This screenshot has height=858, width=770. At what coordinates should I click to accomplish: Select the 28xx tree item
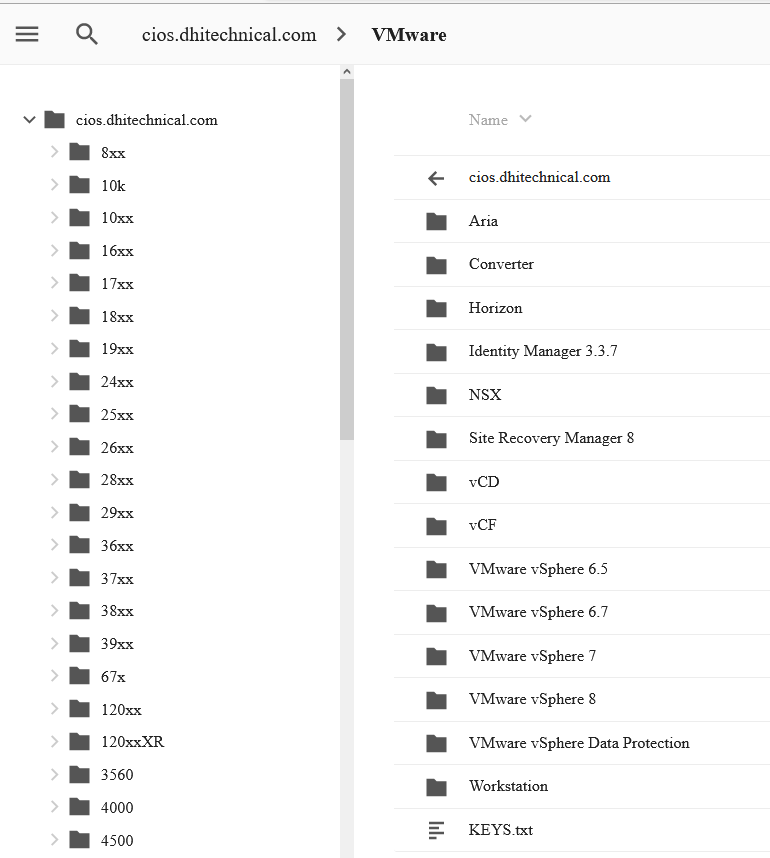click(117, 480)
